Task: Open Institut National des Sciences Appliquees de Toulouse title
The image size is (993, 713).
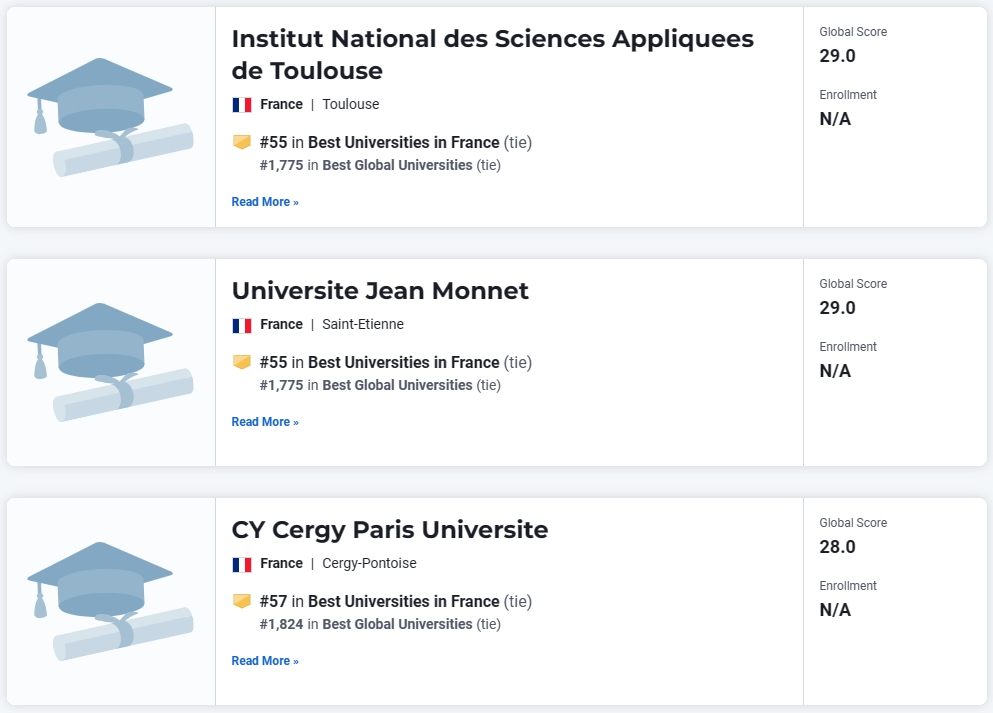Action: (x=493, y=54)
